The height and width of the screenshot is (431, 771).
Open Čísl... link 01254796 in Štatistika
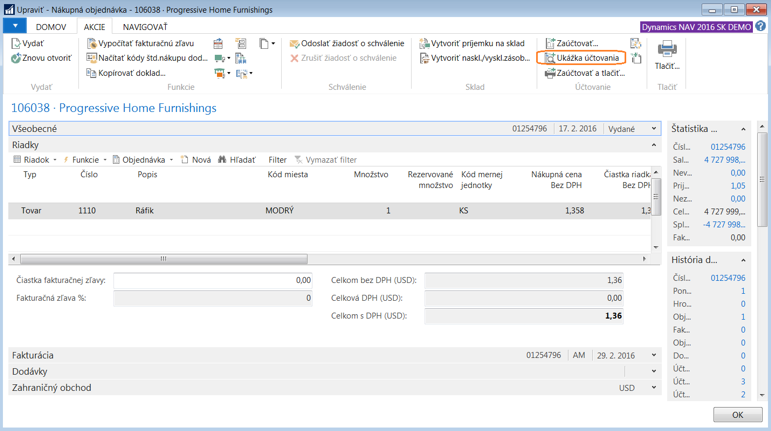coord(728,147)
